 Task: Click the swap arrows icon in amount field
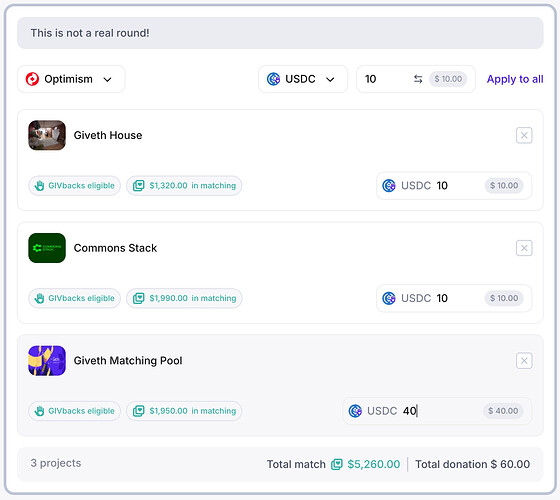pos(418,79)
